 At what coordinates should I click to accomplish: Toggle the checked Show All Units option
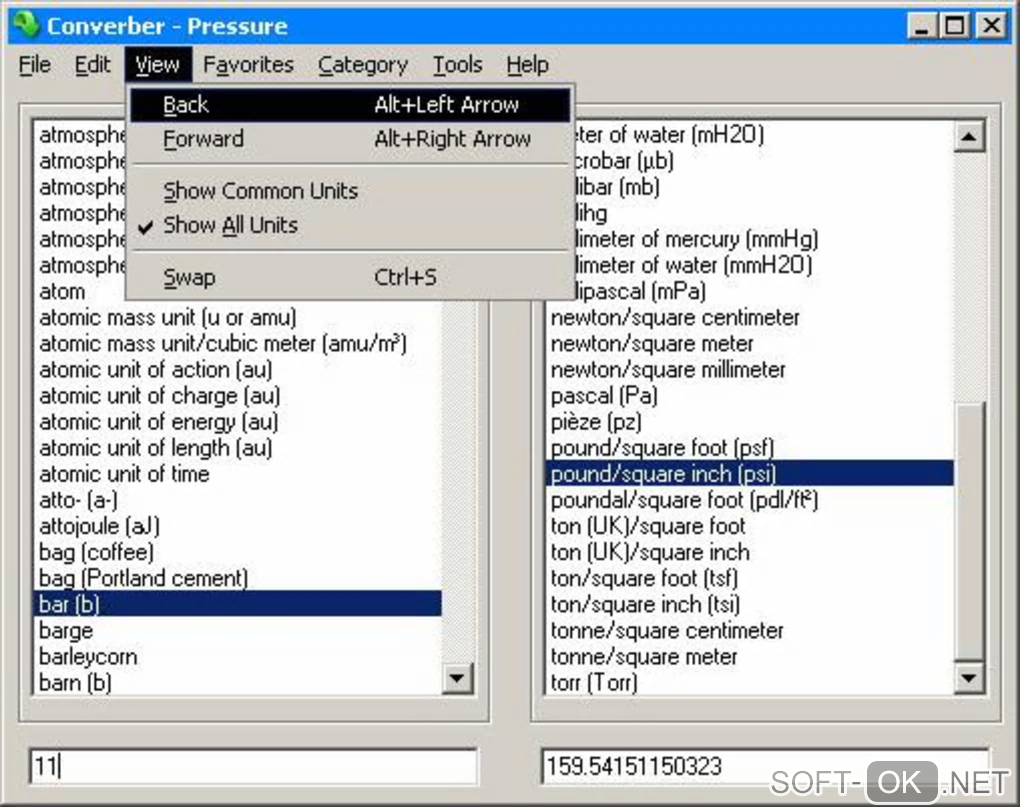(350, 225)
